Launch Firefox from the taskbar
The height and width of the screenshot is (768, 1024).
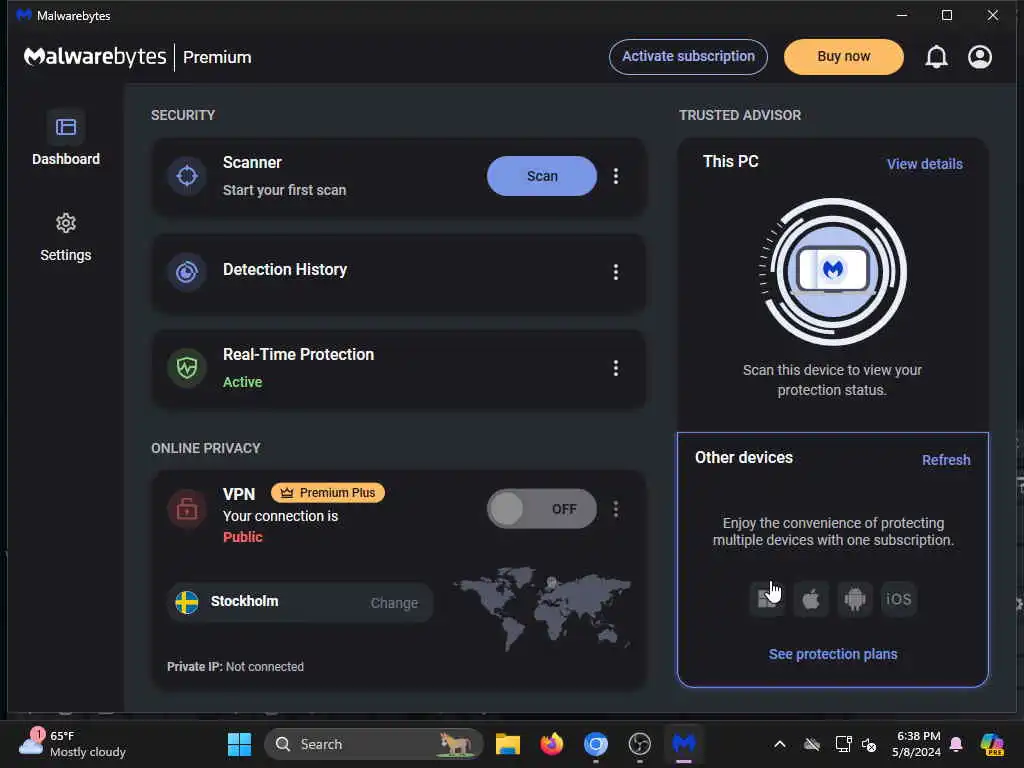pos(552,744)
